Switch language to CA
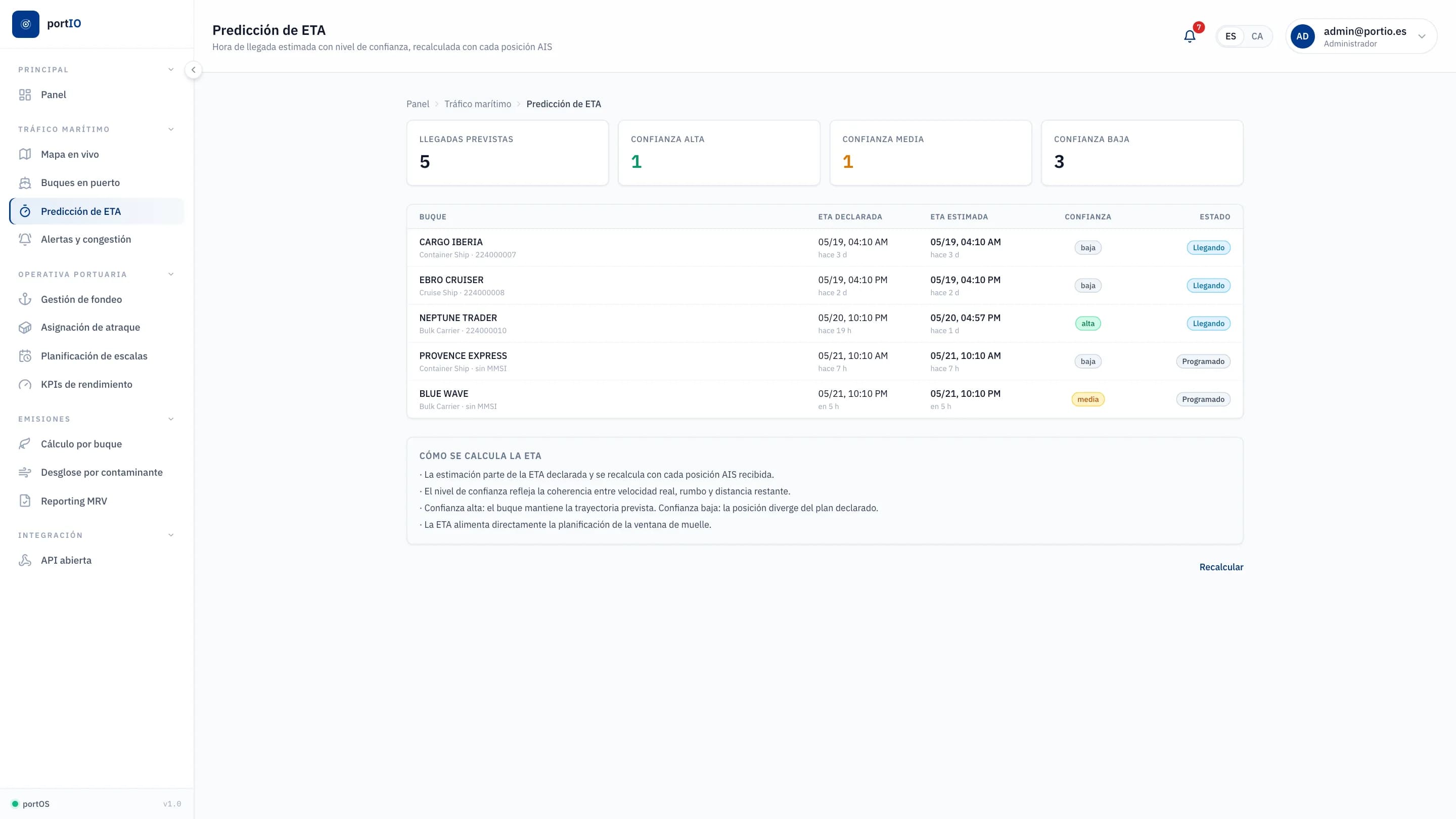The width and height of the screenshot is (1456, 819). tap(1257, 36)
